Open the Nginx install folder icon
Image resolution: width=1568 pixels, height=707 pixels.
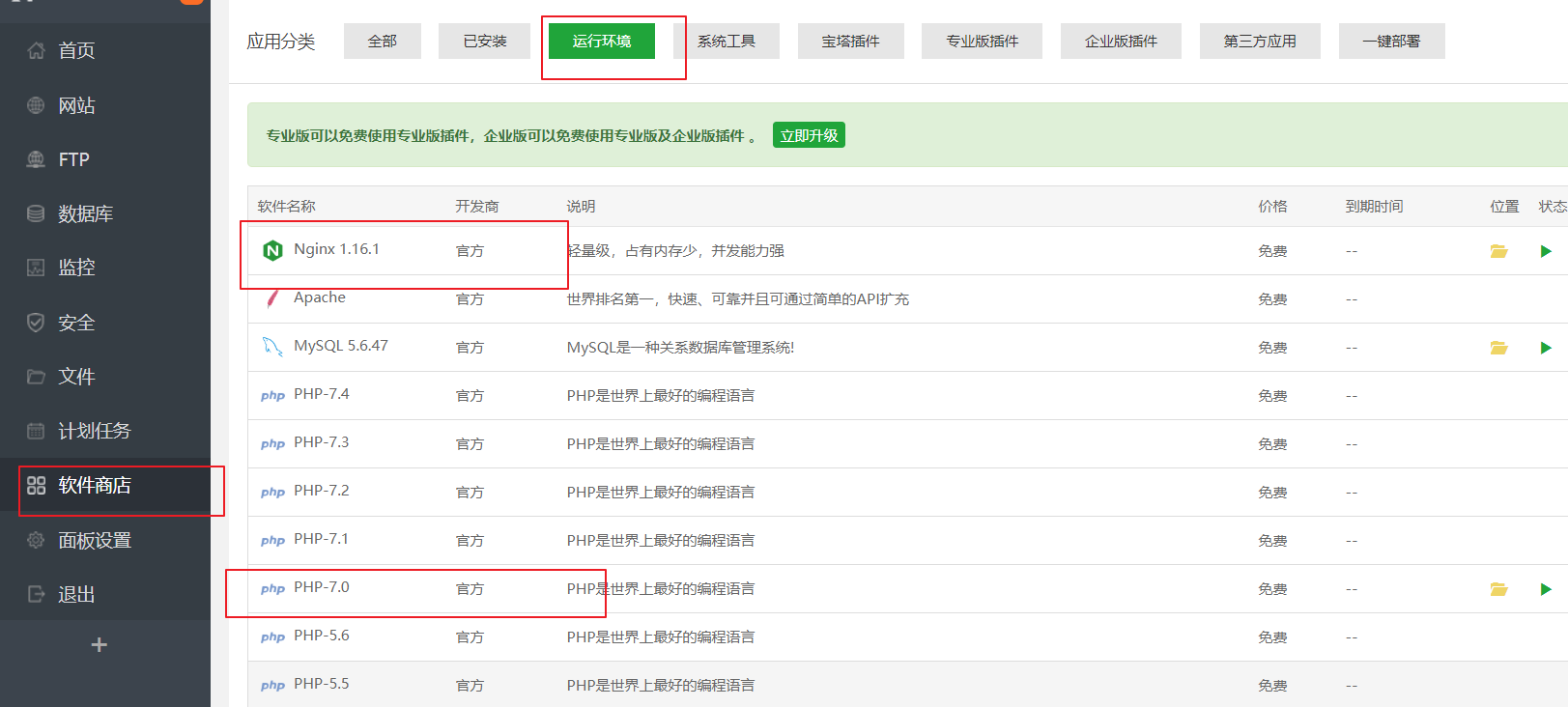click(x=1498, y=251)
